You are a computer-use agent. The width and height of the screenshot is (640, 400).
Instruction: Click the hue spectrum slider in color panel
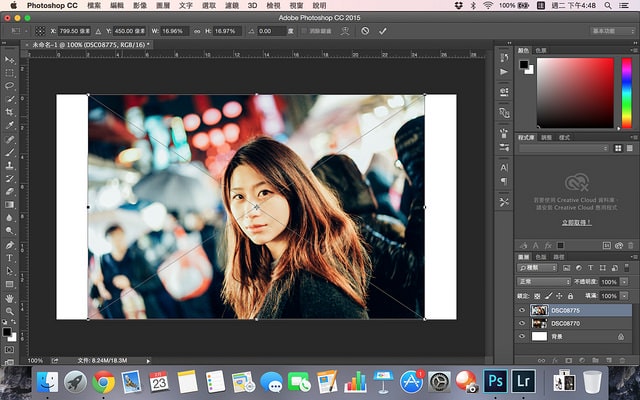(x=626, y=92)
